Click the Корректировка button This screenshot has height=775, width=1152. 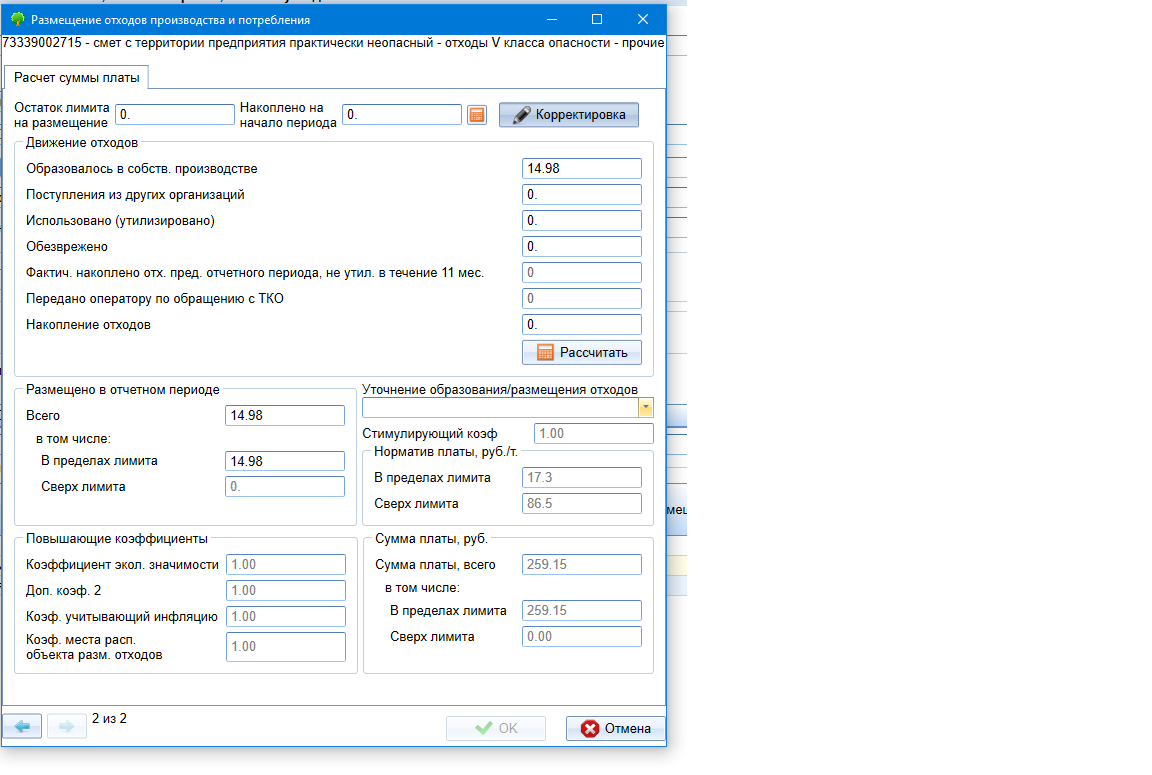coord(568,115)
